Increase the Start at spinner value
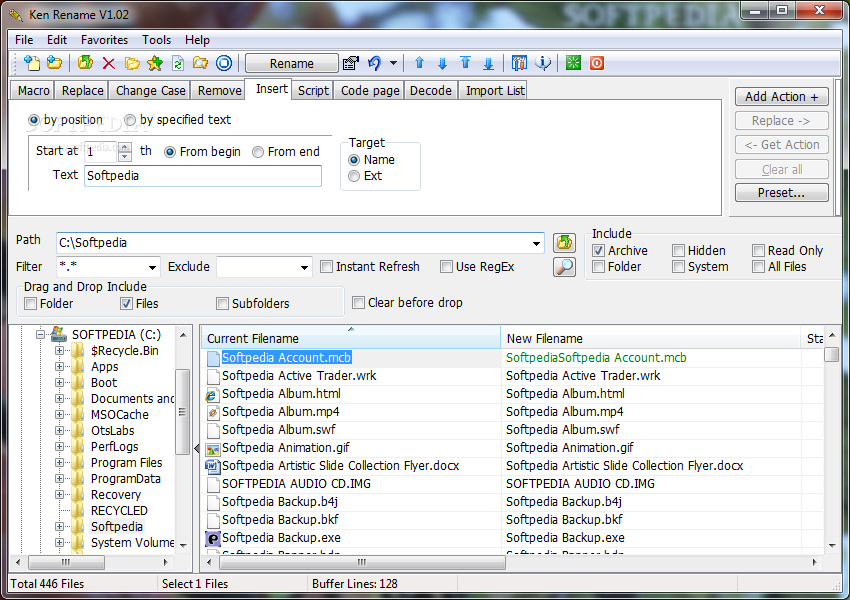Viewport: 850px width, 600px height. [x=125, y=147]
